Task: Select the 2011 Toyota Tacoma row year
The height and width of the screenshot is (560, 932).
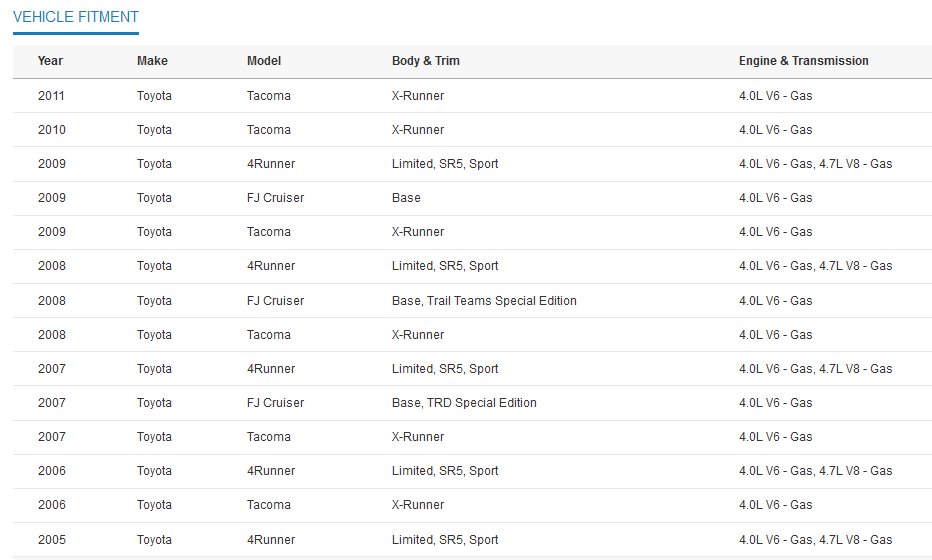Action: (x=51, y=96)
